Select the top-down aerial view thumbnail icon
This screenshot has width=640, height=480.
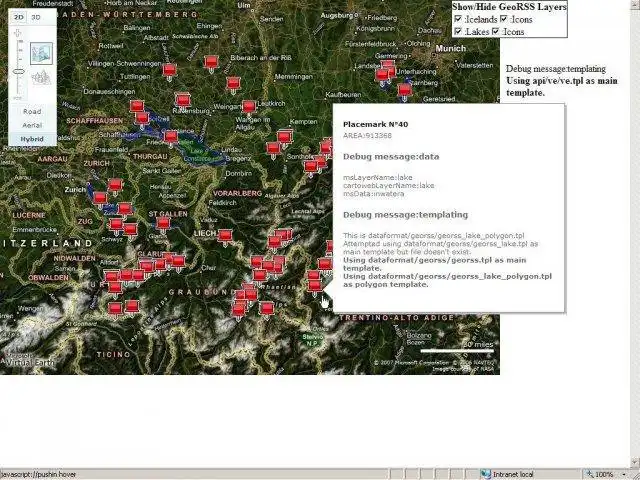point(41,53)
